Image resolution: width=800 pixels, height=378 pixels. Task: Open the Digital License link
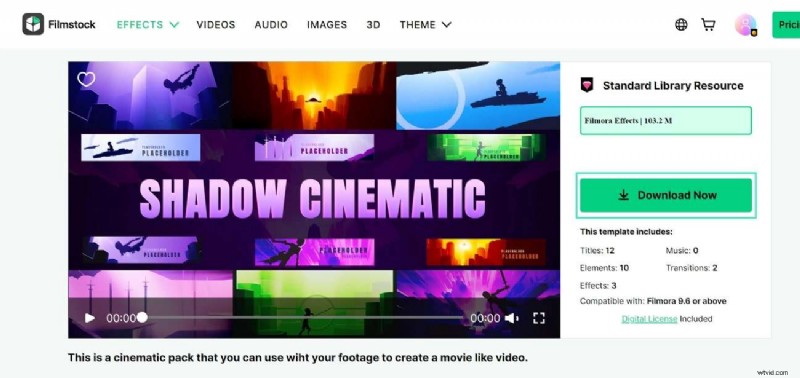pos(649,319)
